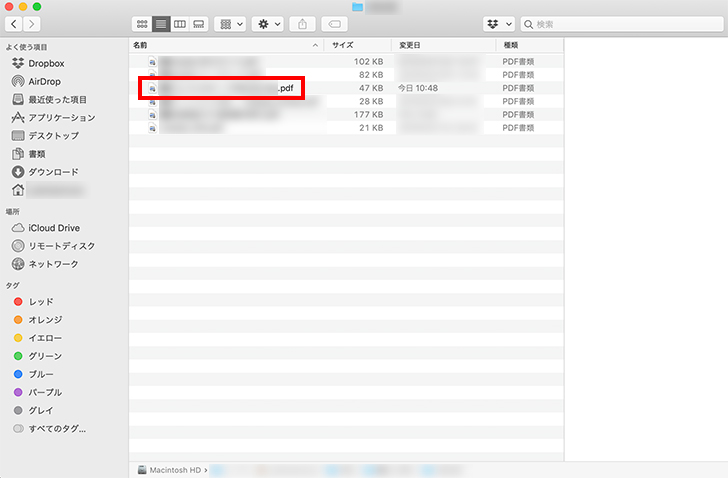Switch to gallery view
Viewport: 728px width, 478px height.
[199, 24]
